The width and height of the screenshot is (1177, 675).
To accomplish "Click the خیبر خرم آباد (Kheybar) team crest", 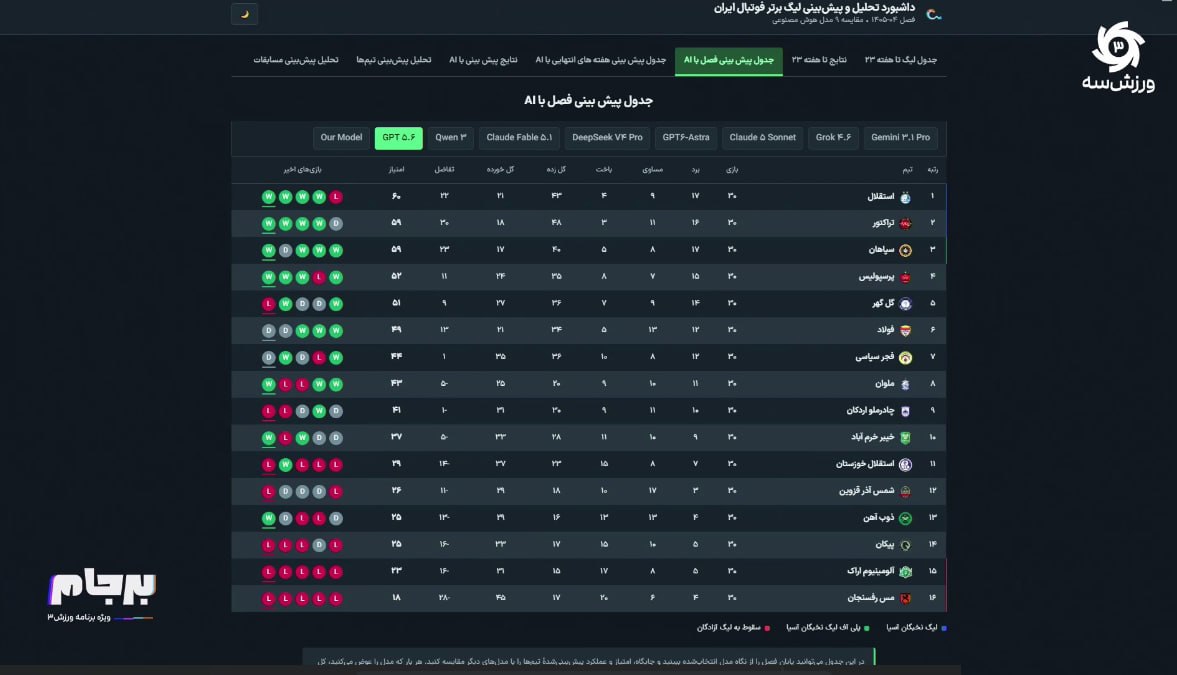I will click(x=905, y=438).
